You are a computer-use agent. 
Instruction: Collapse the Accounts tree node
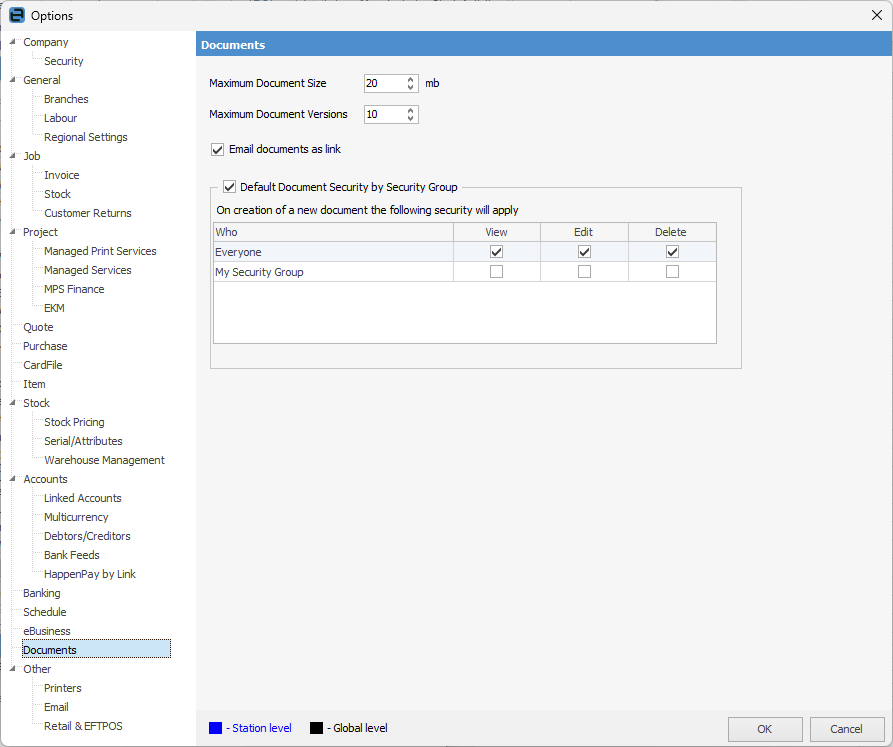[12, 479]
